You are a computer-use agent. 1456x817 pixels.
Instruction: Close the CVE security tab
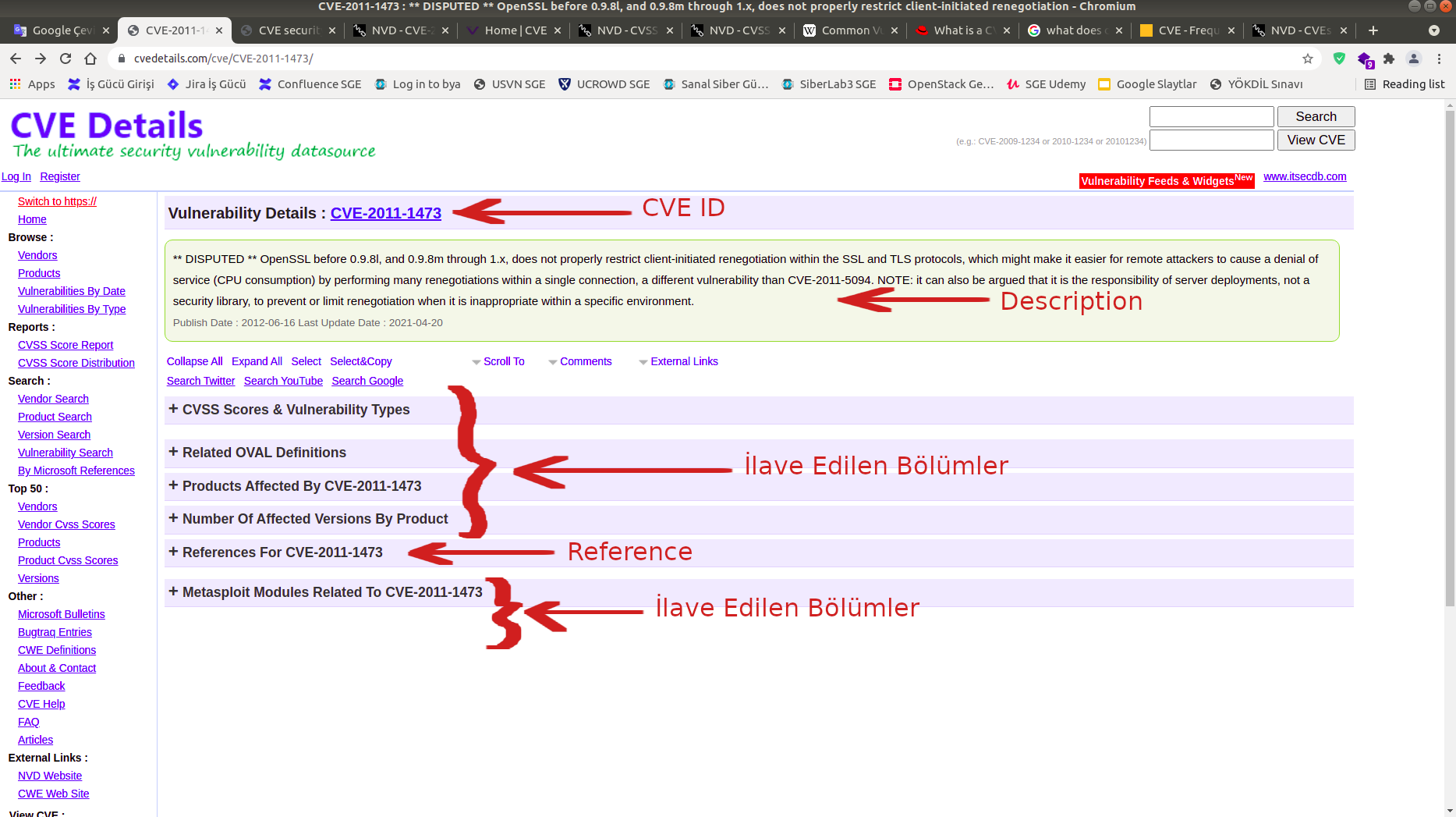pos(332,30)
